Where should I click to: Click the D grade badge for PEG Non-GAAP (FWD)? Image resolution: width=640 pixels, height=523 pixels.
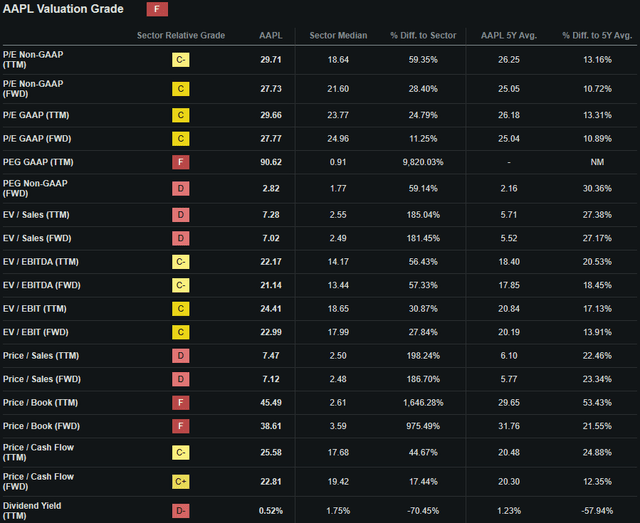coord(180,189)
